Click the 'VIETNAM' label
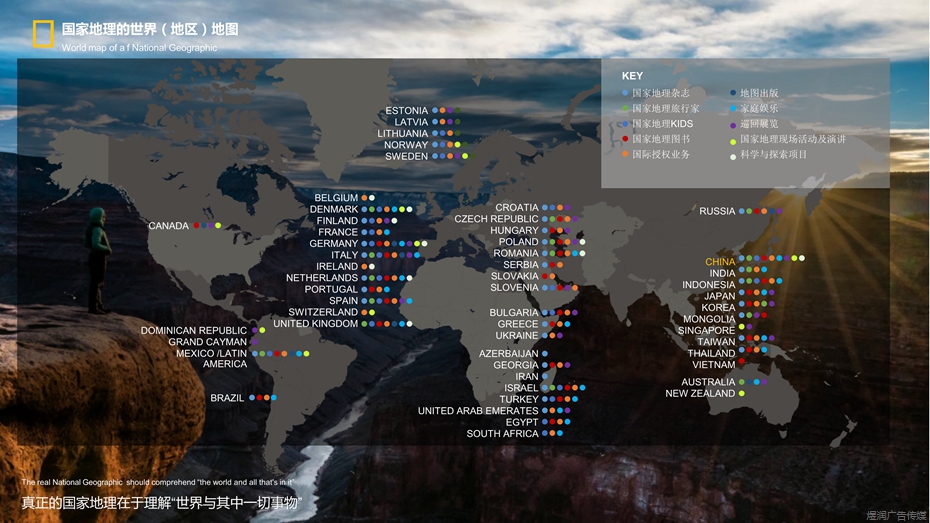This screenshot has width=930, height=523. click(x=714, y=365)
